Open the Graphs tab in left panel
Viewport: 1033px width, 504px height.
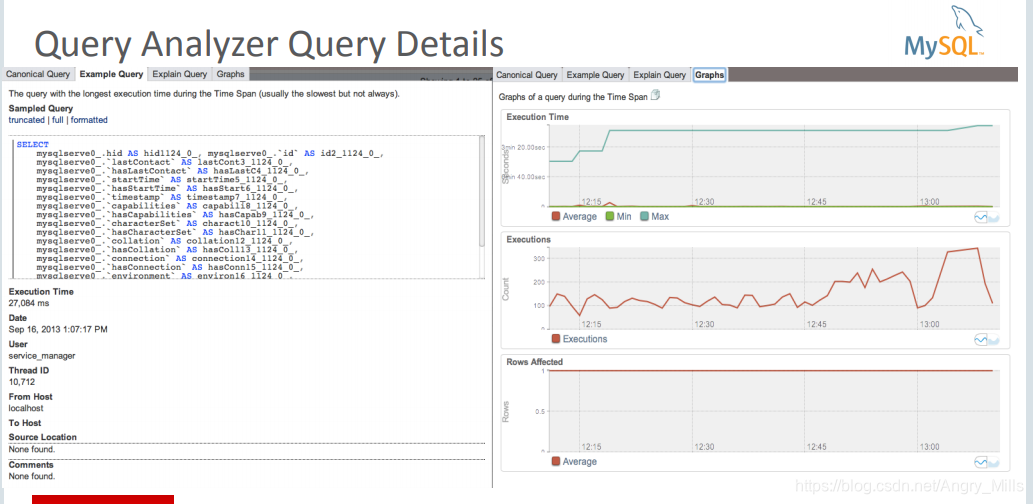point(231,74)
